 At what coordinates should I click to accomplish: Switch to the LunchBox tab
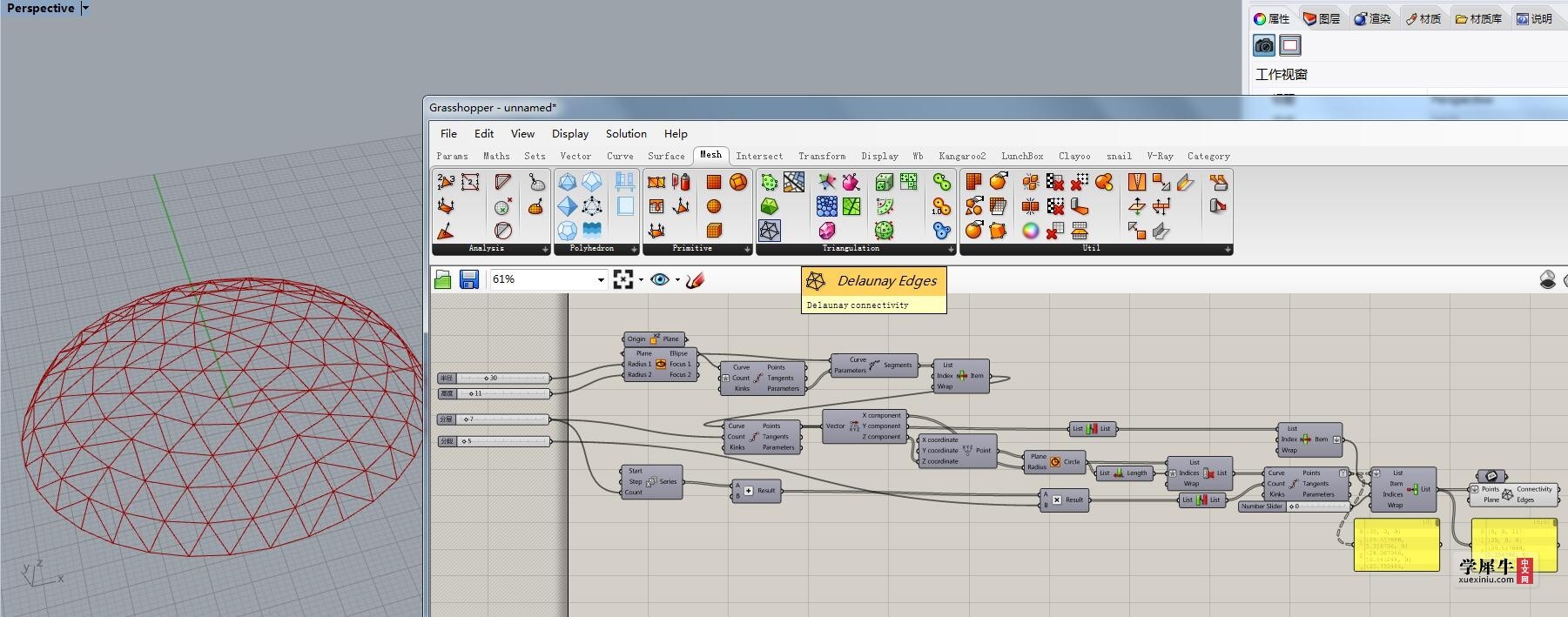(x=1022, y=156)
